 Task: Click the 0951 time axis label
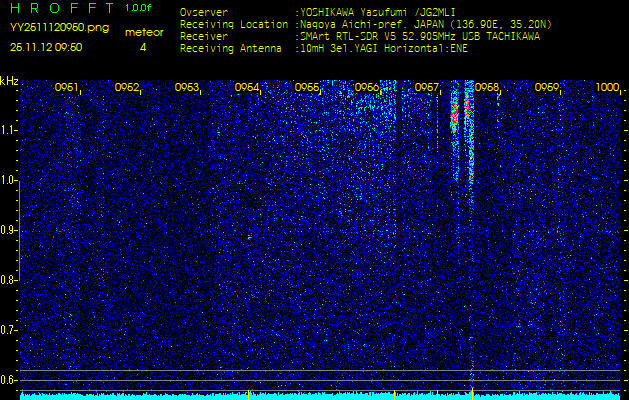coord(66,87)
